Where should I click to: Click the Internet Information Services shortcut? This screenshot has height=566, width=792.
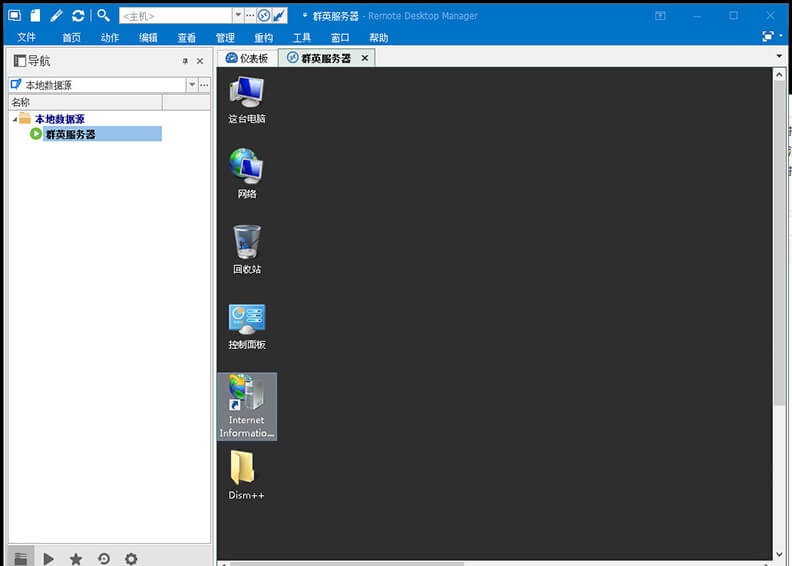tap(246, 406)
